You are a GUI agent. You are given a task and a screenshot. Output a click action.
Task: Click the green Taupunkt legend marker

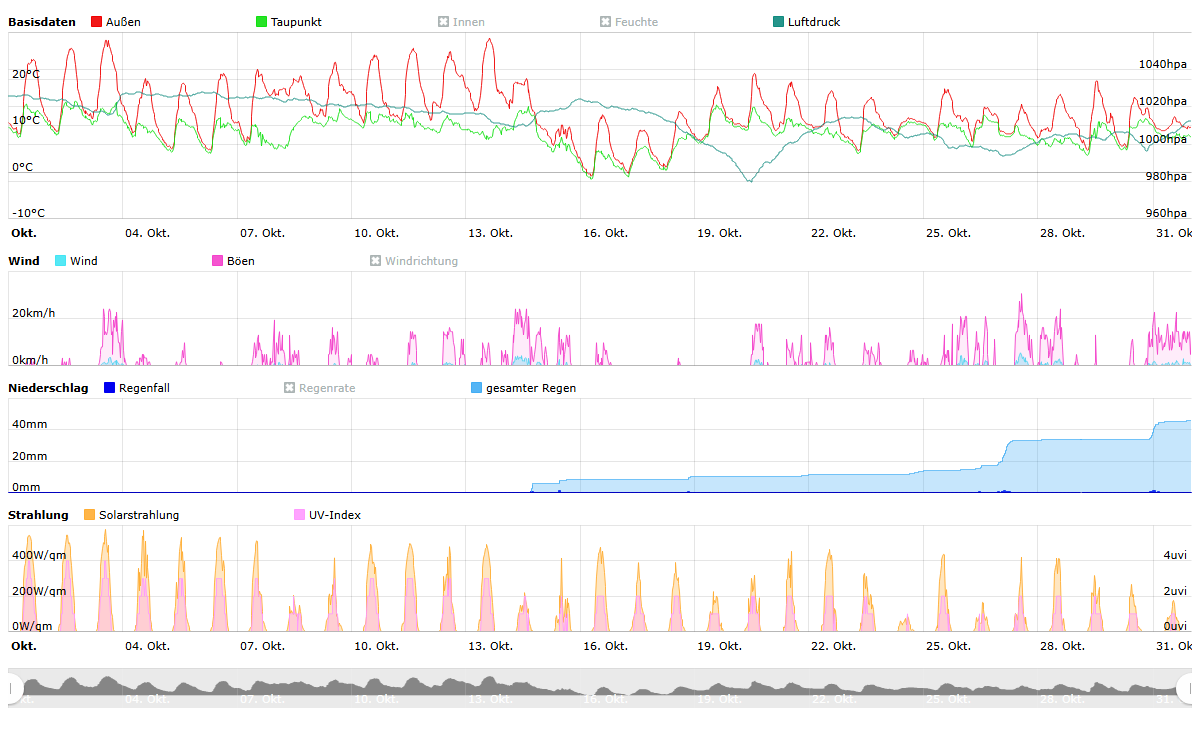[262, 22]
